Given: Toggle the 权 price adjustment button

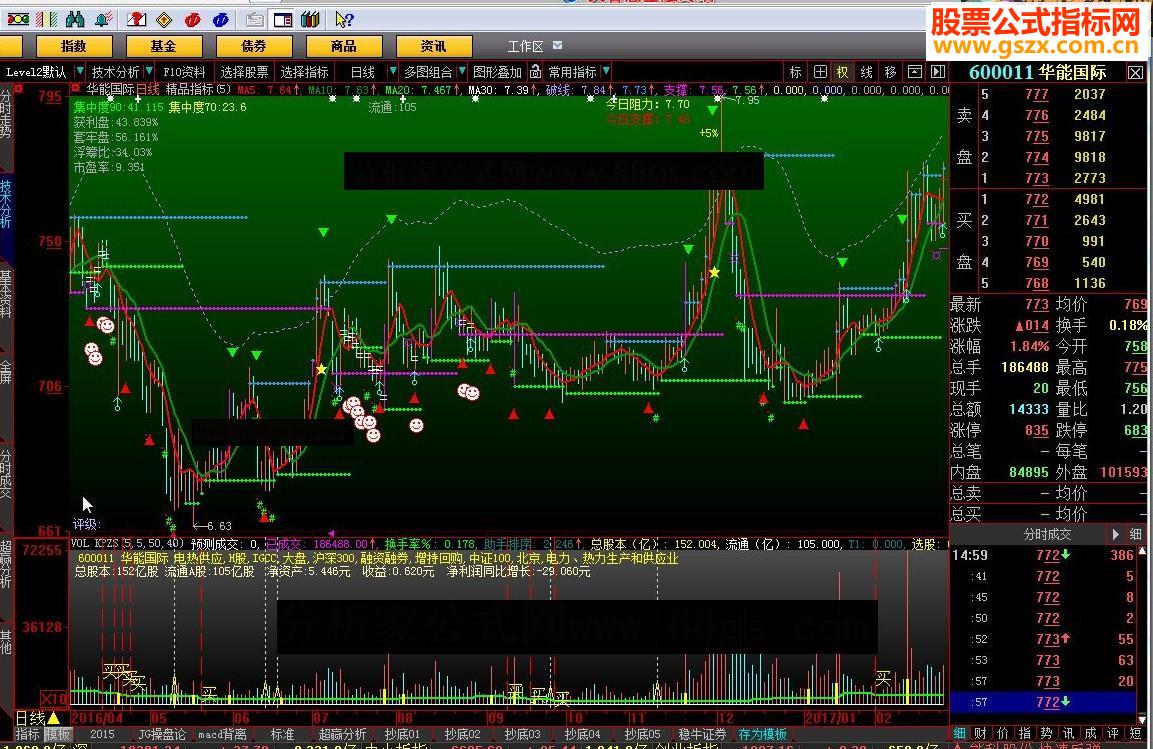Looking at the screenshot, I should click(843, 72).
